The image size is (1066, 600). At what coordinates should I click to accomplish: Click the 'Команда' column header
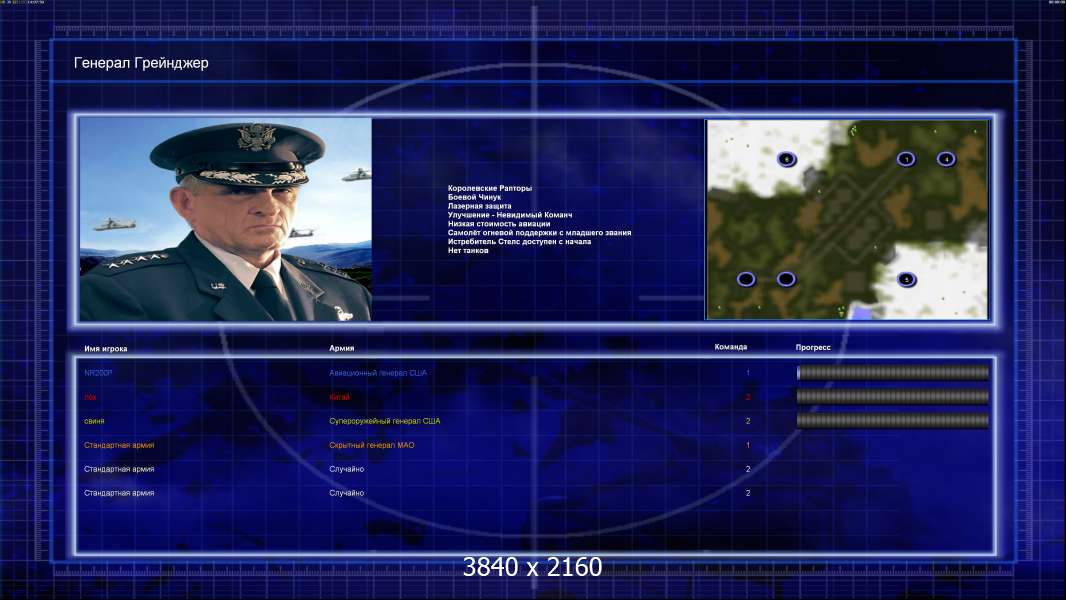click(731, 347)
